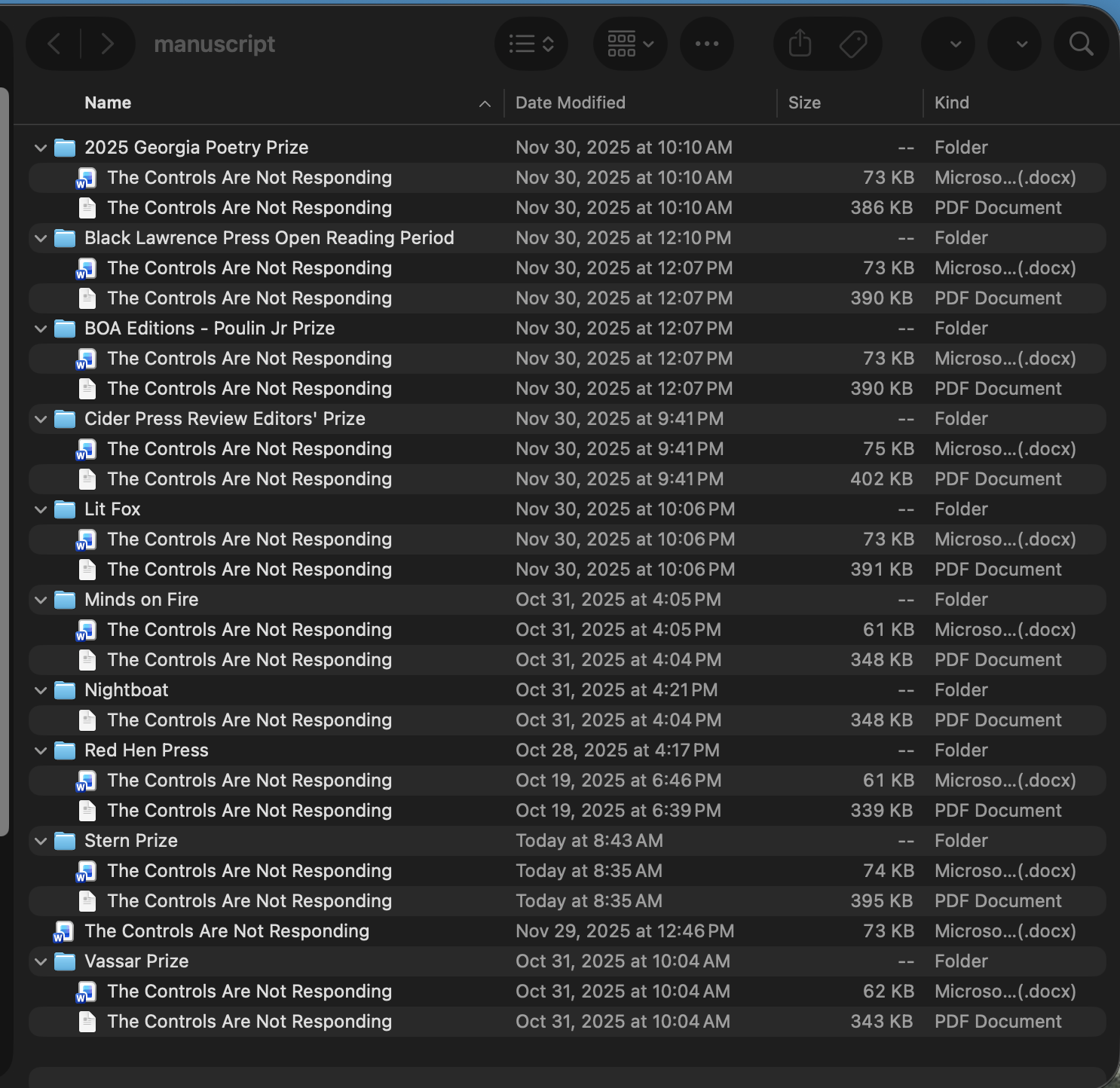
Task: Sort by the Size column header
Action: click(x=804, y=102)
